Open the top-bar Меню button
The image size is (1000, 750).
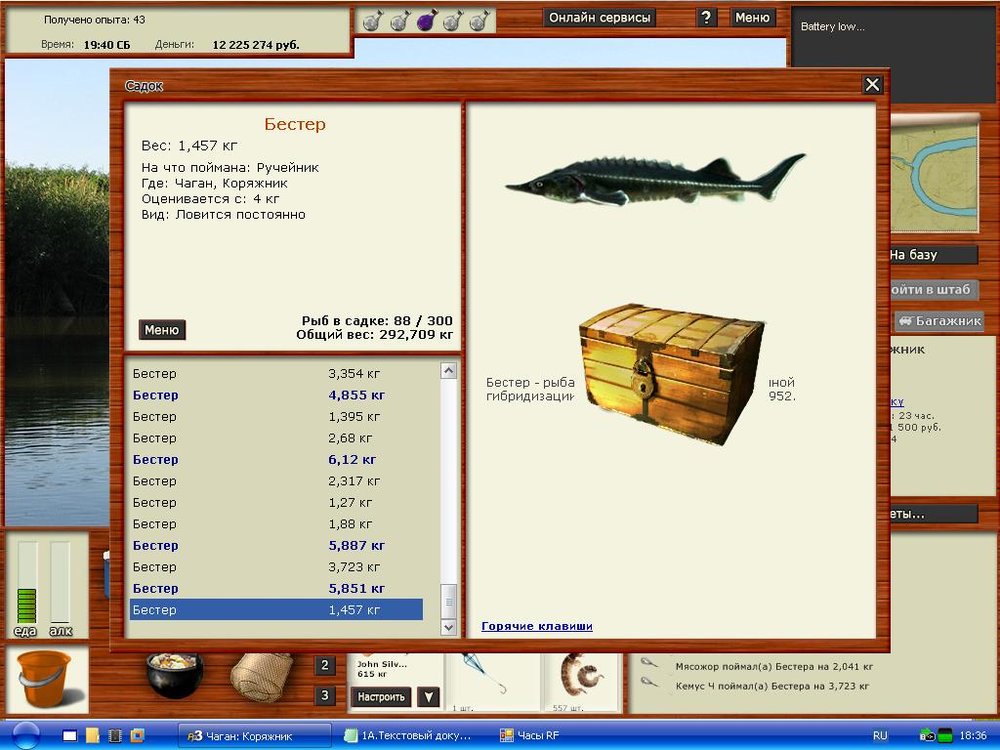point(752,17)
